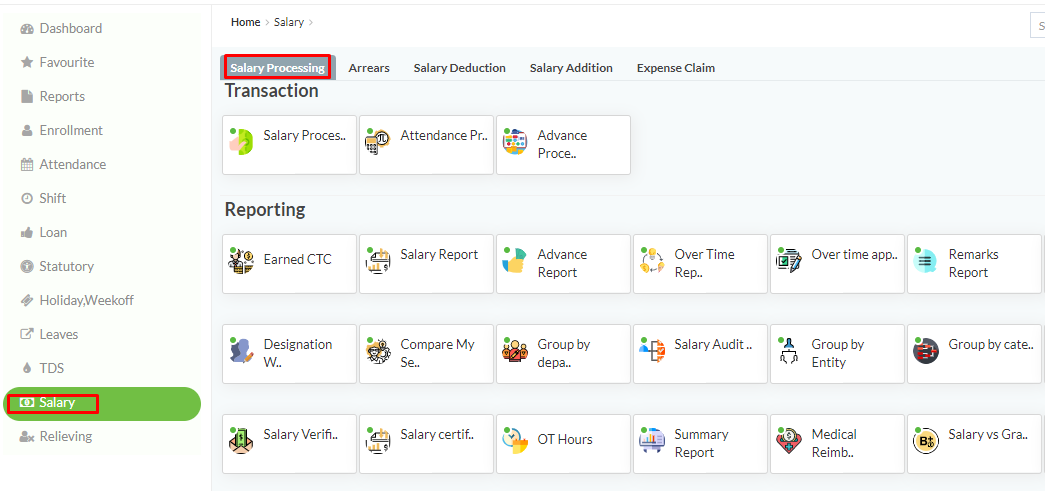Click the Holiday,Weekoff label in sidebar
The width and height of the screenshot is (1045, 491).
click(x=87, y=300)
